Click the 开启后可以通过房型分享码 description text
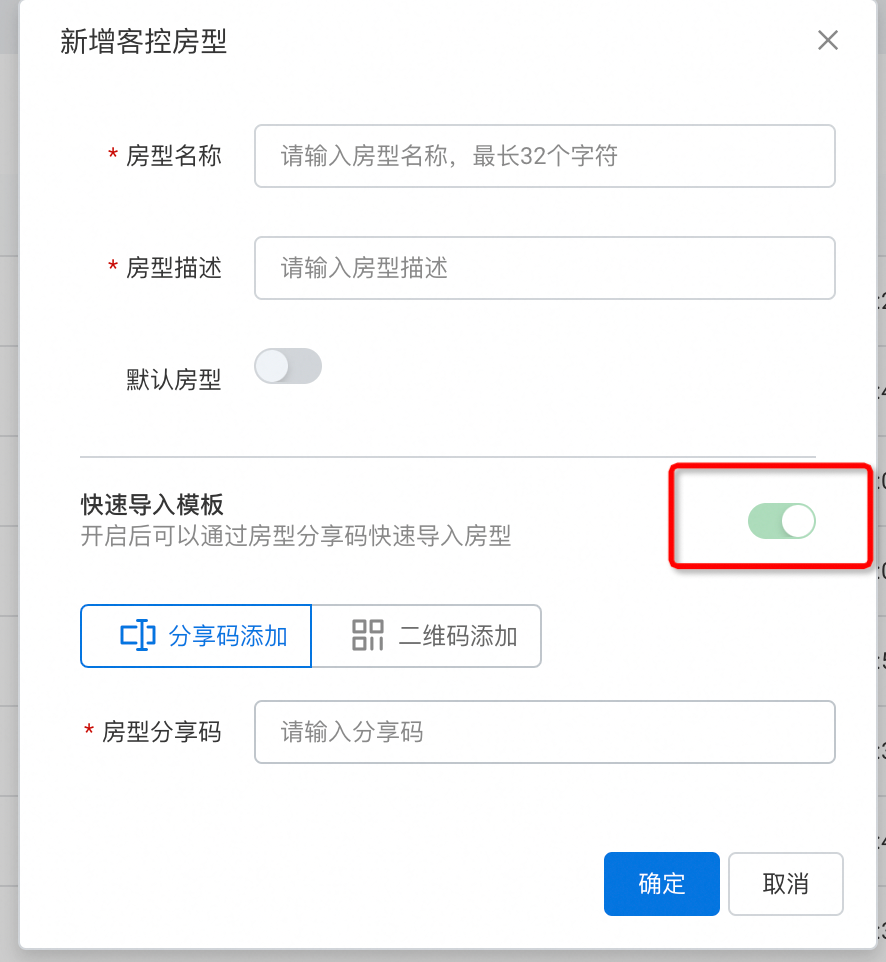 pyautogui.click(x=296, y=536)
